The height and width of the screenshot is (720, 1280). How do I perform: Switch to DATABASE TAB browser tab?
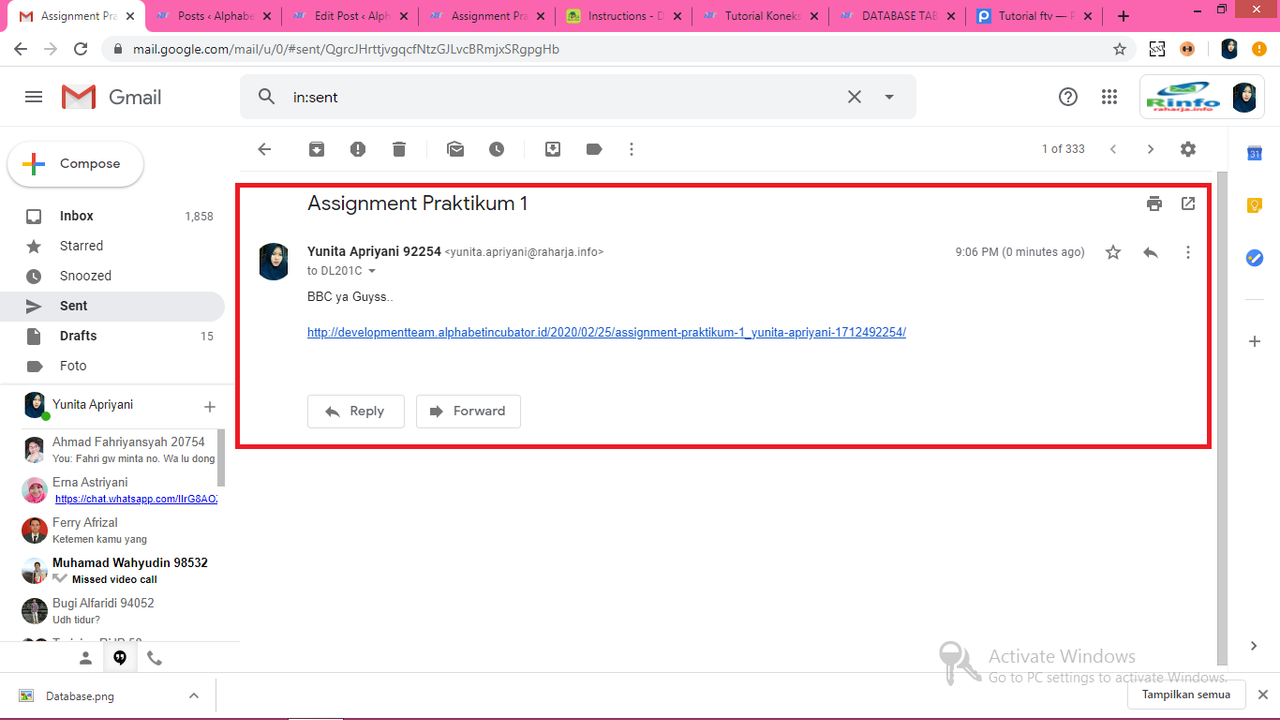897,16
